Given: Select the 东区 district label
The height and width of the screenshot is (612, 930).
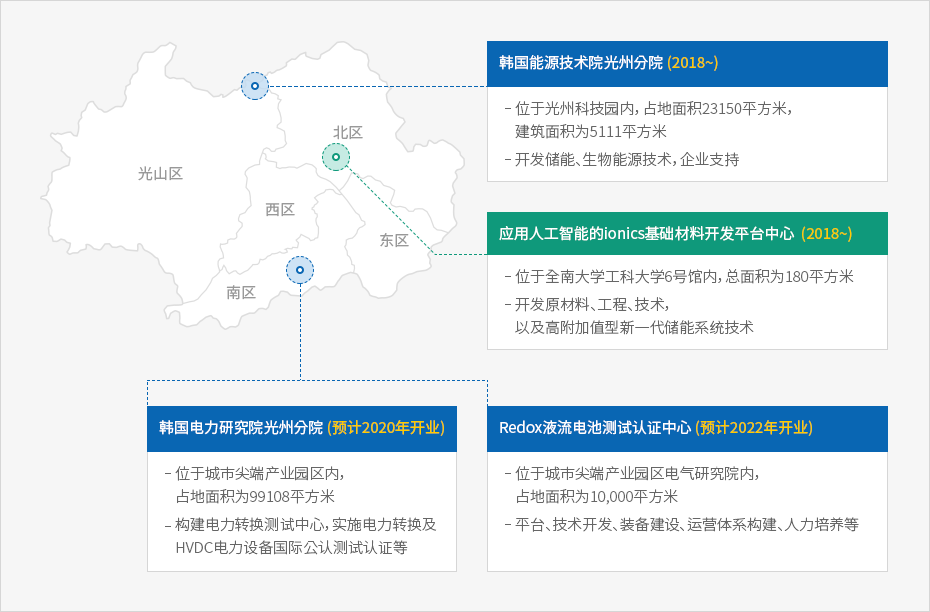Looking at the screenshot, I should click(394, 240).
